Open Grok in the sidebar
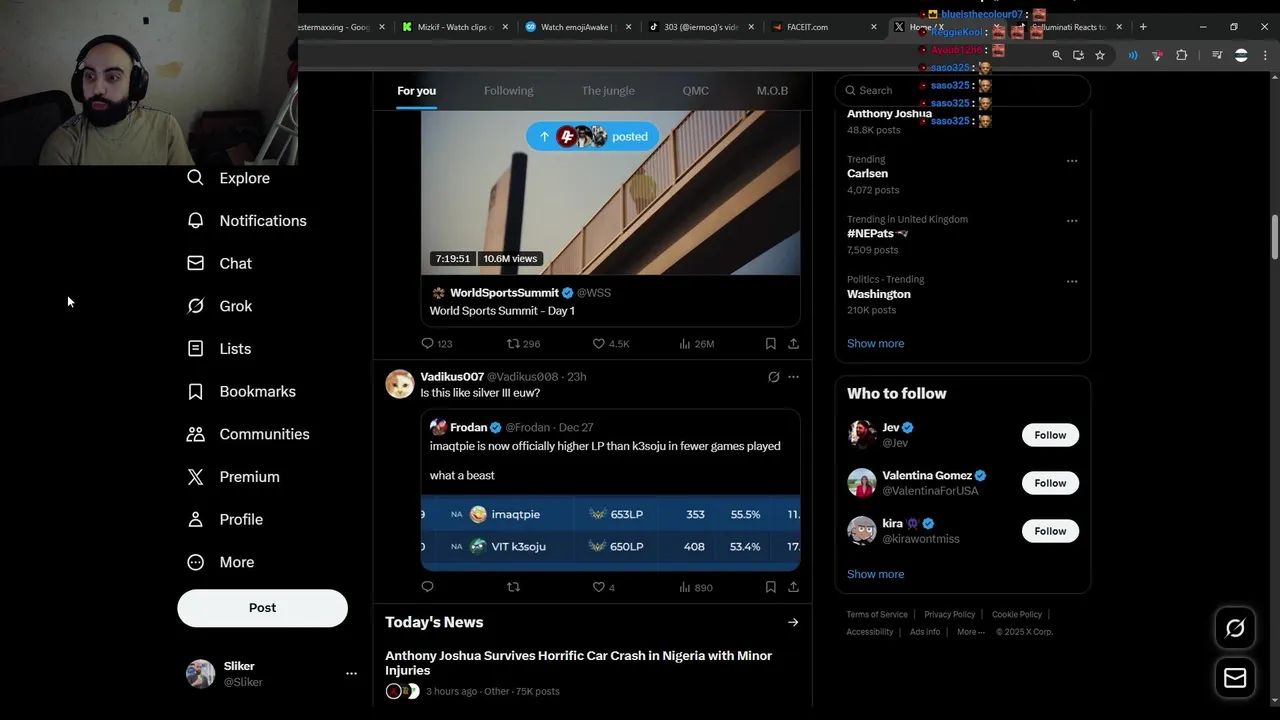 coord(220,306)
